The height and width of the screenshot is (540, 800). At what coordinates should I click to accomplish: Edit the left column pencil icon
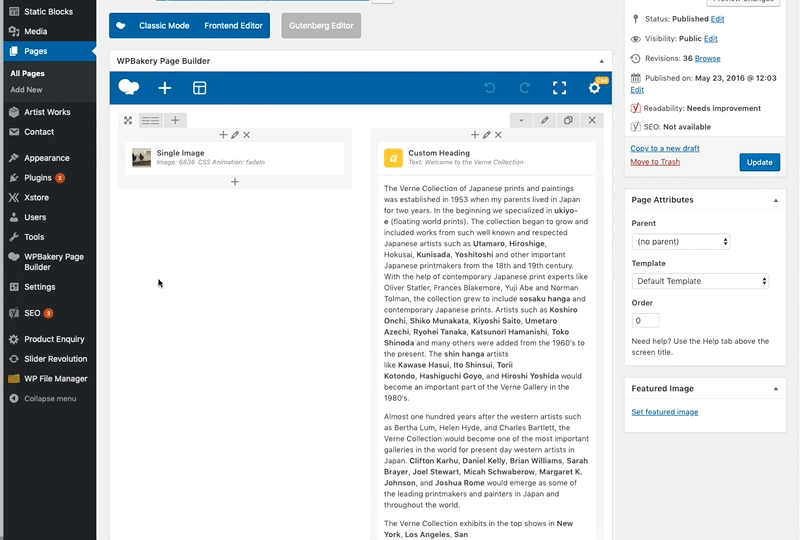tap(235, 135)
